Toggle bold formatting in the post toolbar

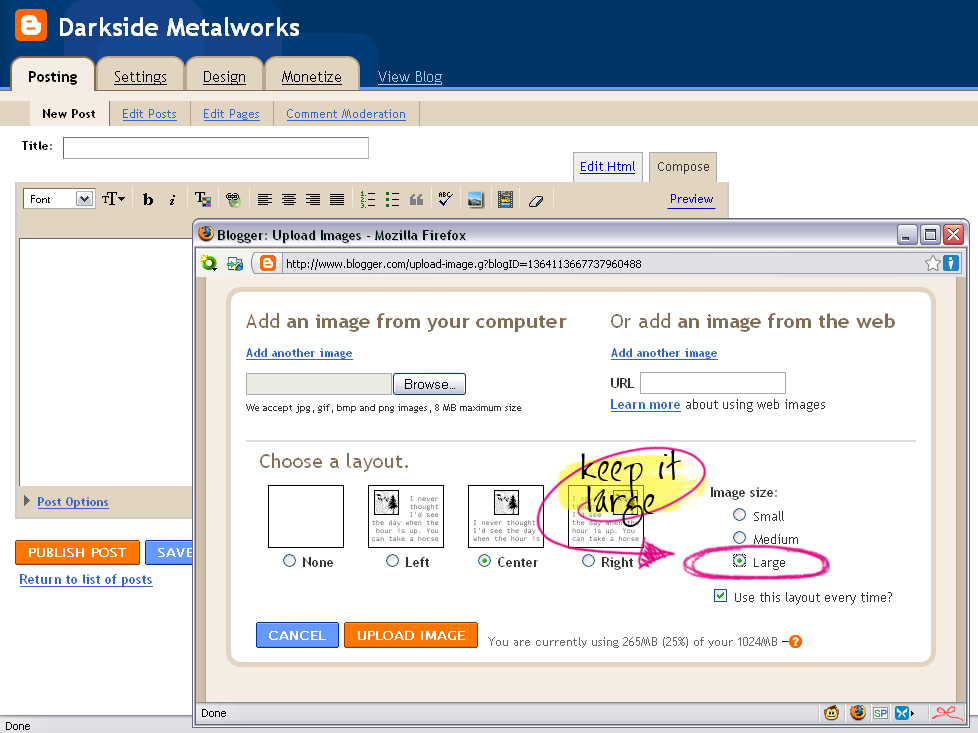[148, 200]
